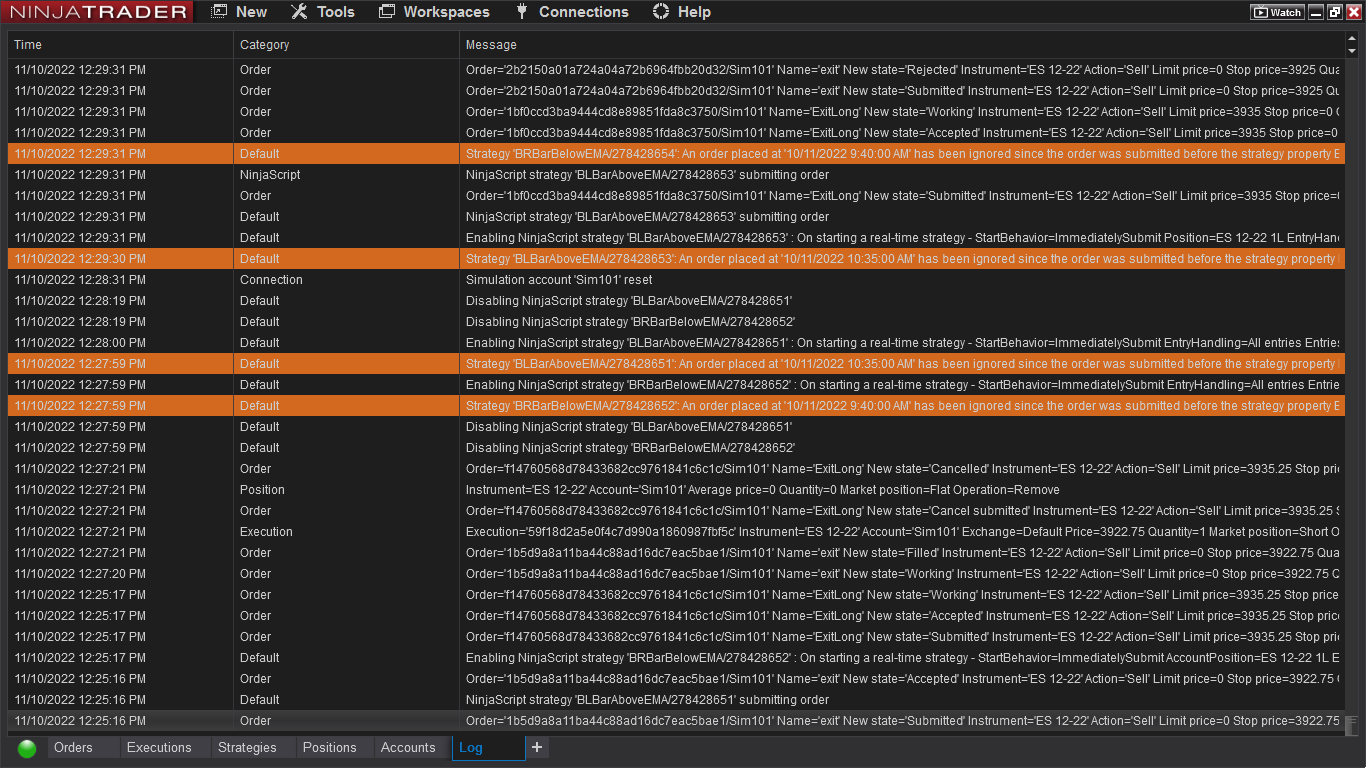Select the Enabling 'BLBarAboveEMA/278428653' strategy row
Viewport: 1366px width, 768px height.
[676, 238]
